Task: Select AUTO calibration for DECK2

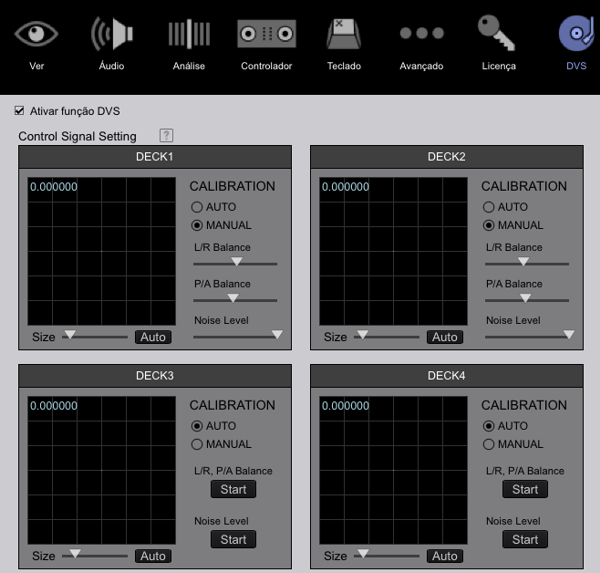Action: [489, 207]
